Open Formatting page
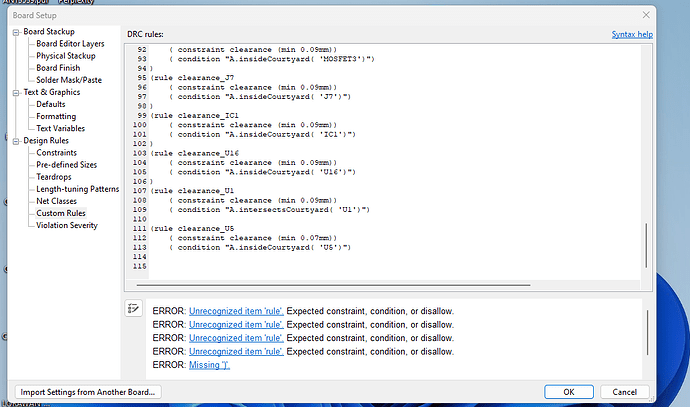690x407 pixels. [56, 116]
